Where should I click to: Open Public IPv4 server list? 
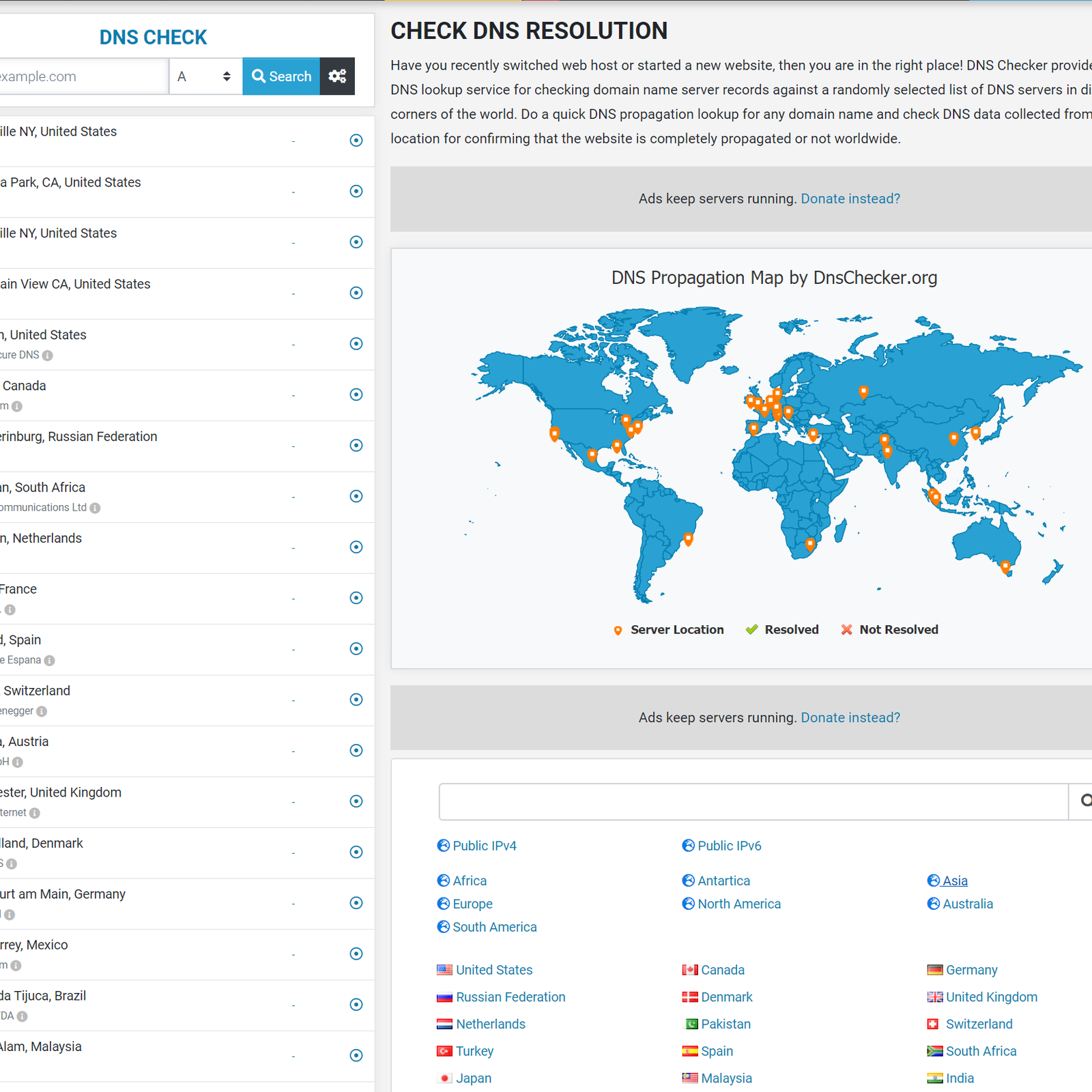477,846
